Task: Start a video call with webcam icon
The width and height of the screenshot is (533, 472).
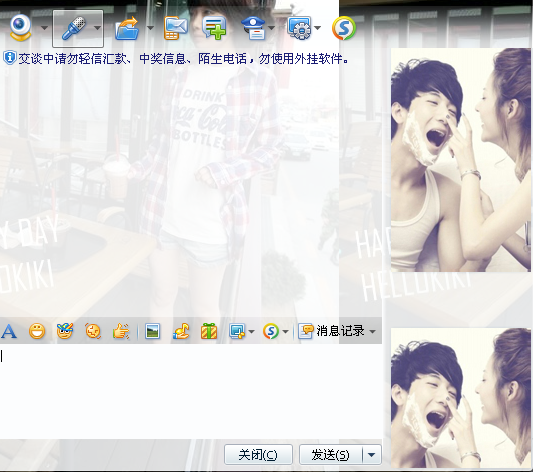Action: tap(20, 28)
